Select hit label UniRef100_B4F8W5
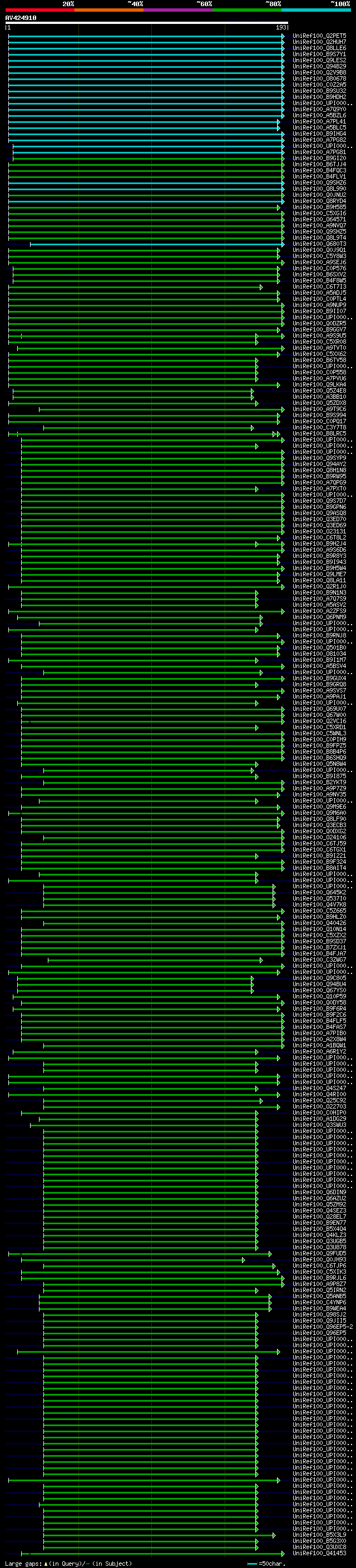 point(319,280)
